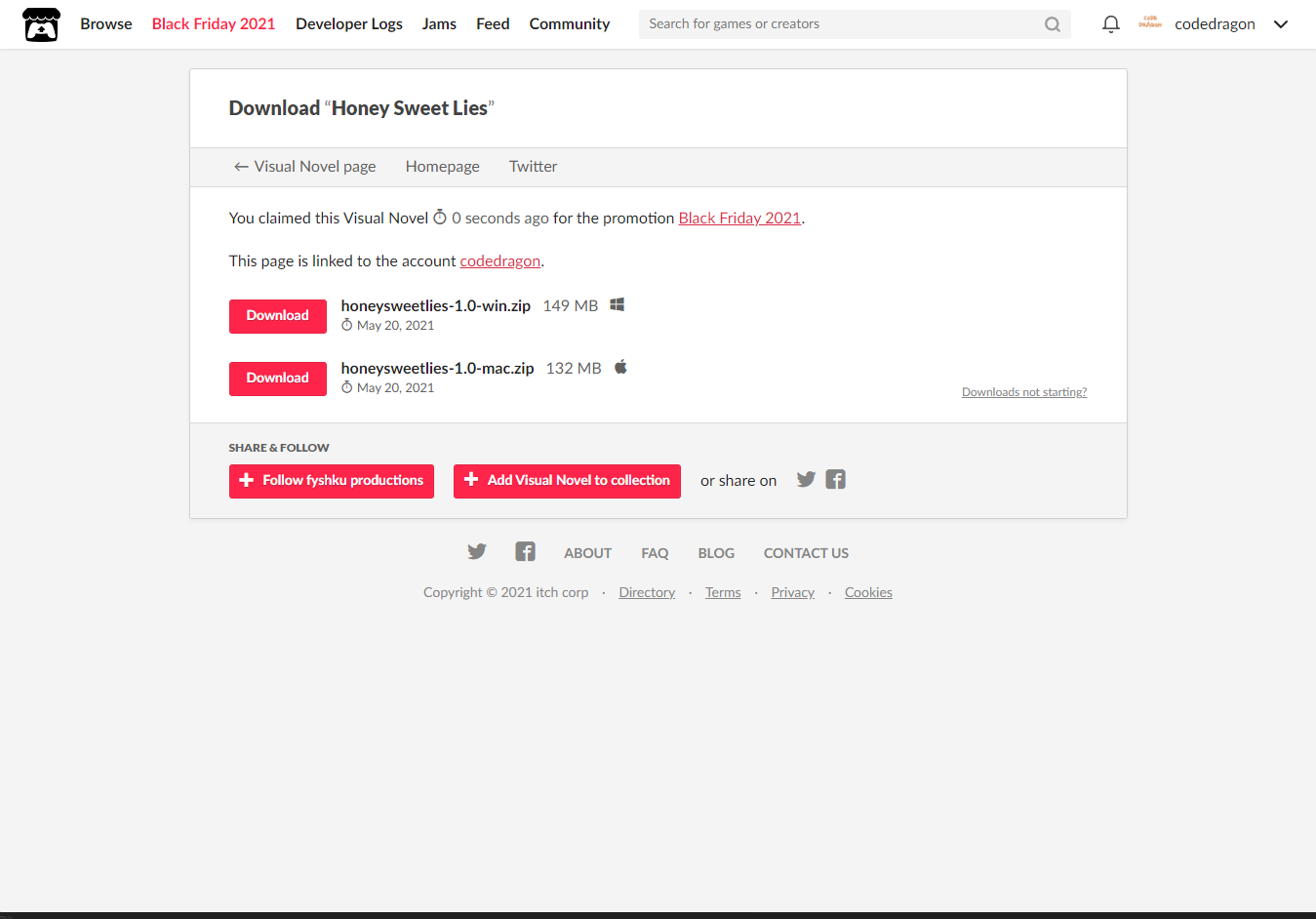This screenshot has width=1316, height=919.
Task: Open footer Twitter icon
Action: click(477, 552)
